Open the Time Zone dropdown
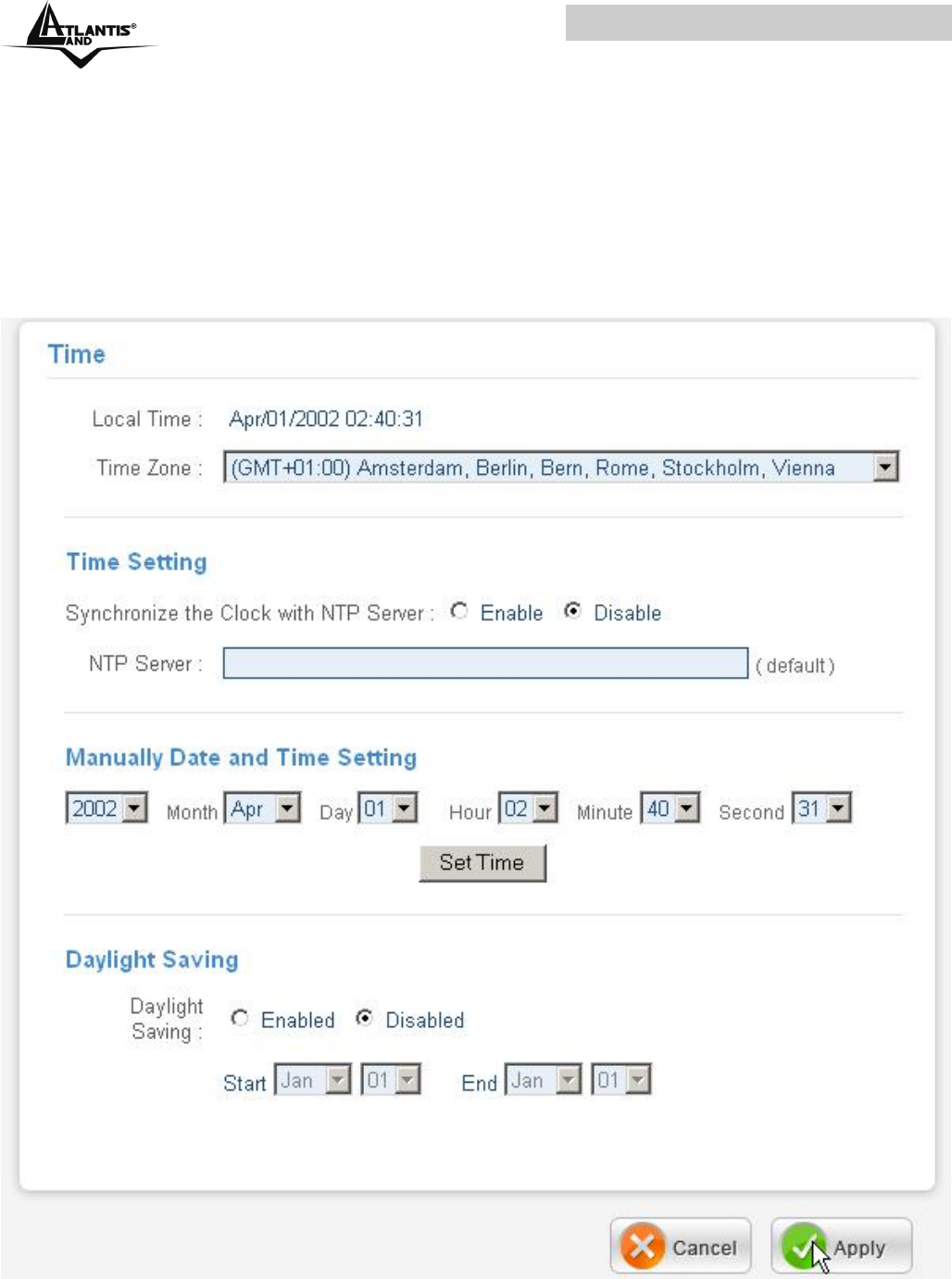This screenshot has width=952, height=1279. 885,467
